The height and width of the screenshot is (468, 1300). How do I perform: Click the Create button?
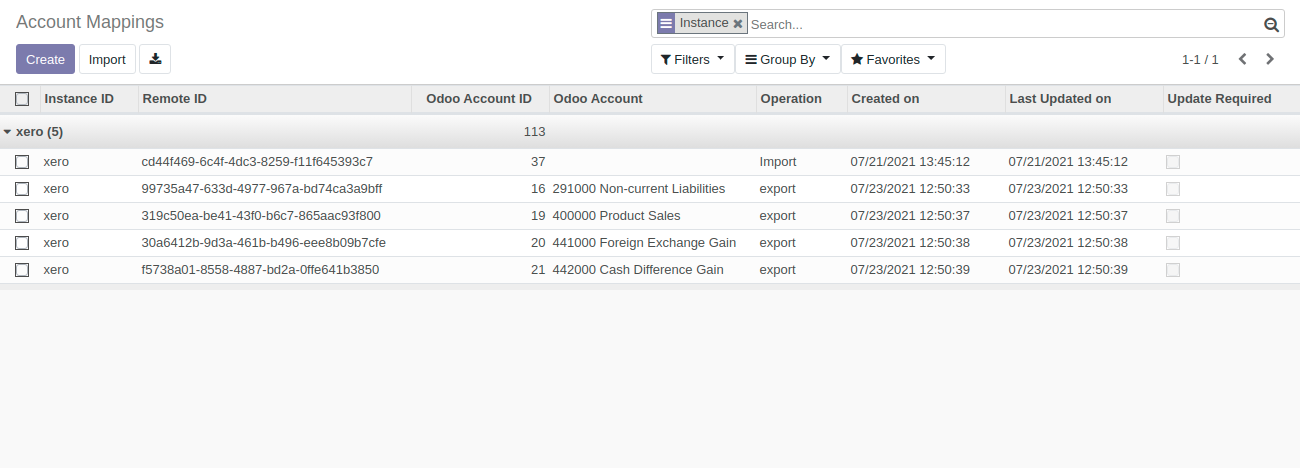coord(45,59)
